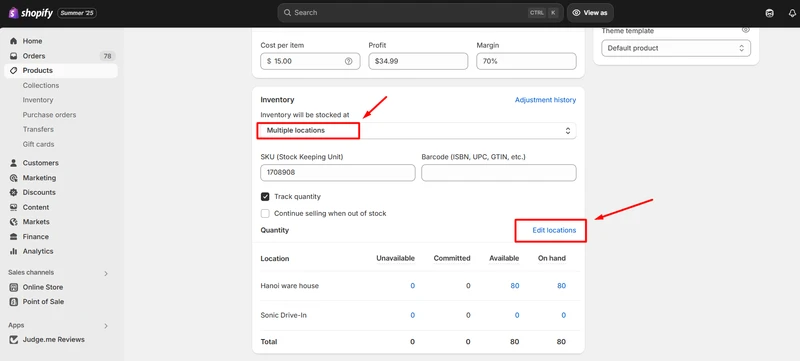Image resolution: width=800 pixels, height=361 pixels.
Task: Click the notifications bell icon
Action: (792, 13)
